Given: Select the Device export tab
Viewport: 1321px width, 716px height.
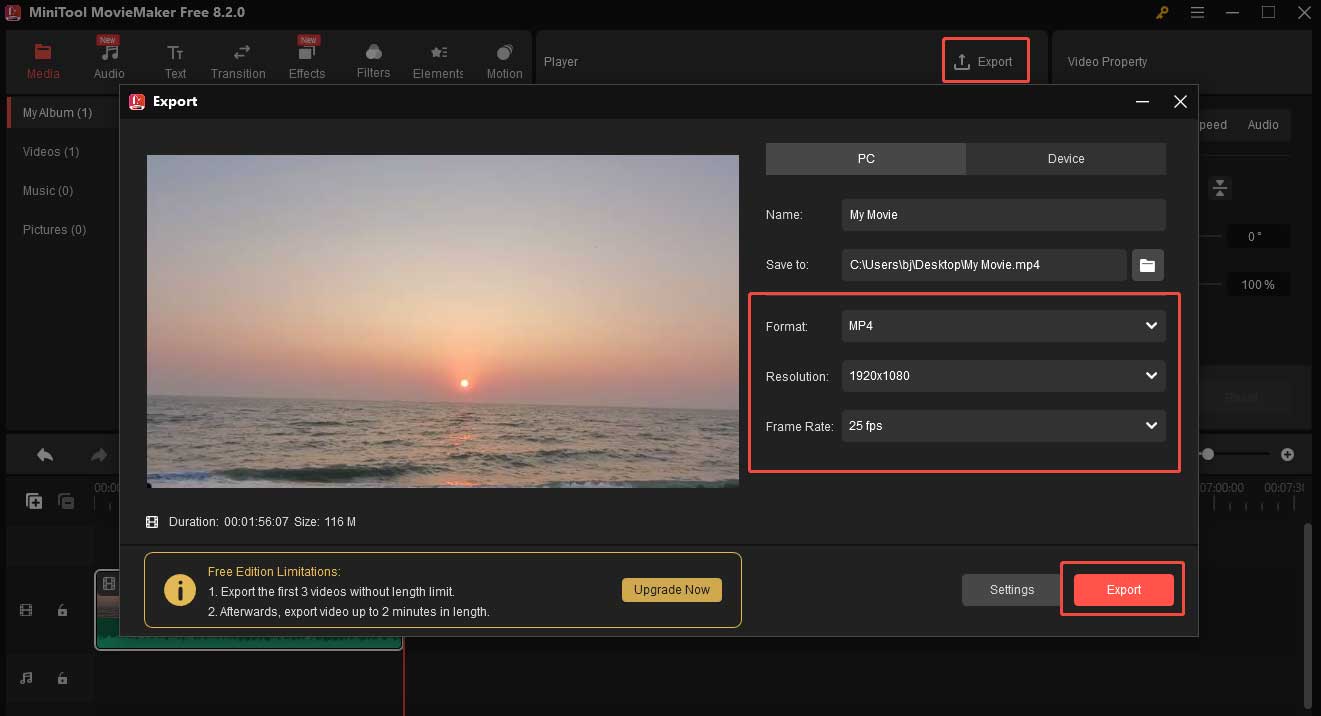Looking at the screenshot, I should pos(1066,159).
